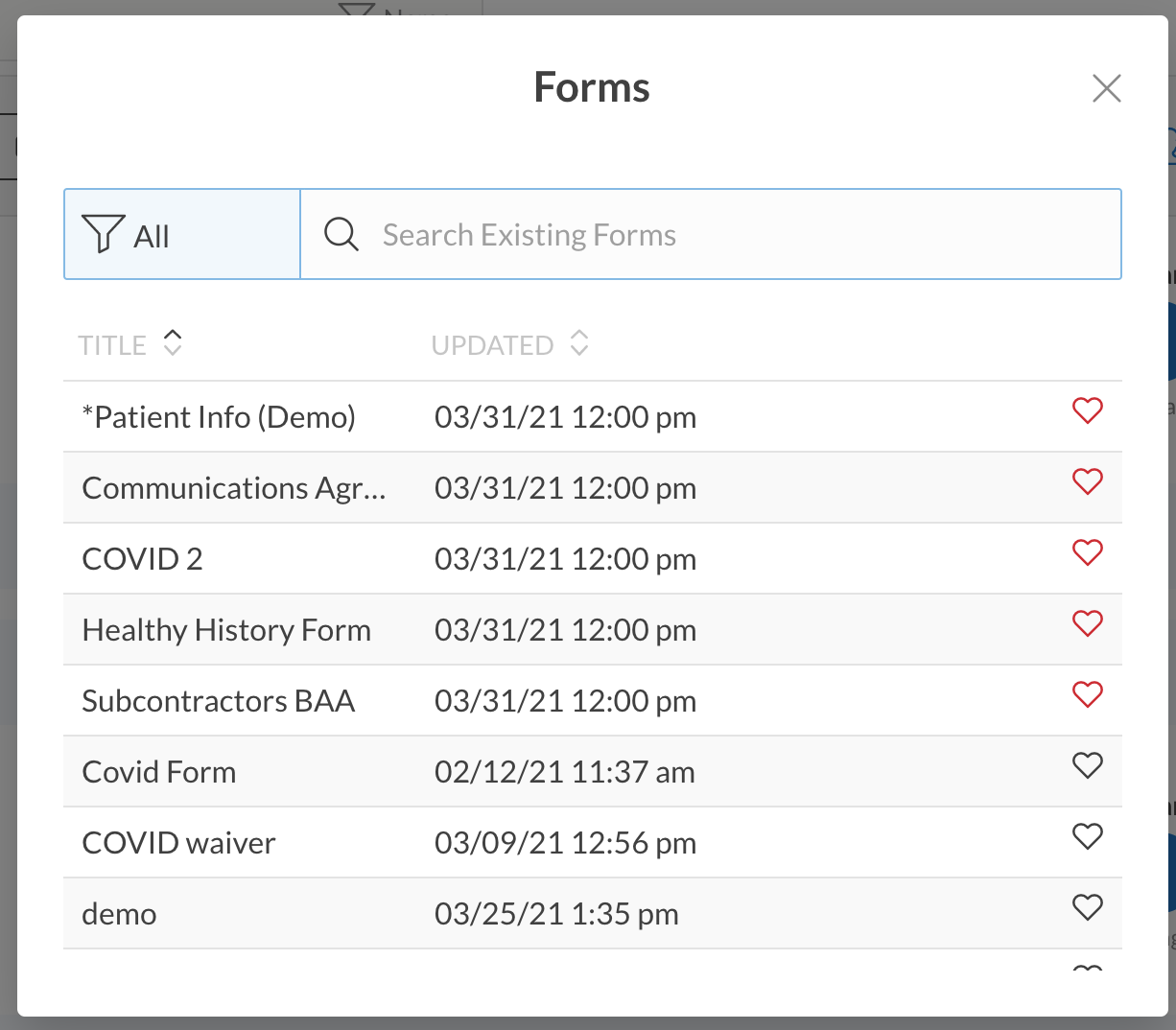Select the Healthy History Form row

226,630
